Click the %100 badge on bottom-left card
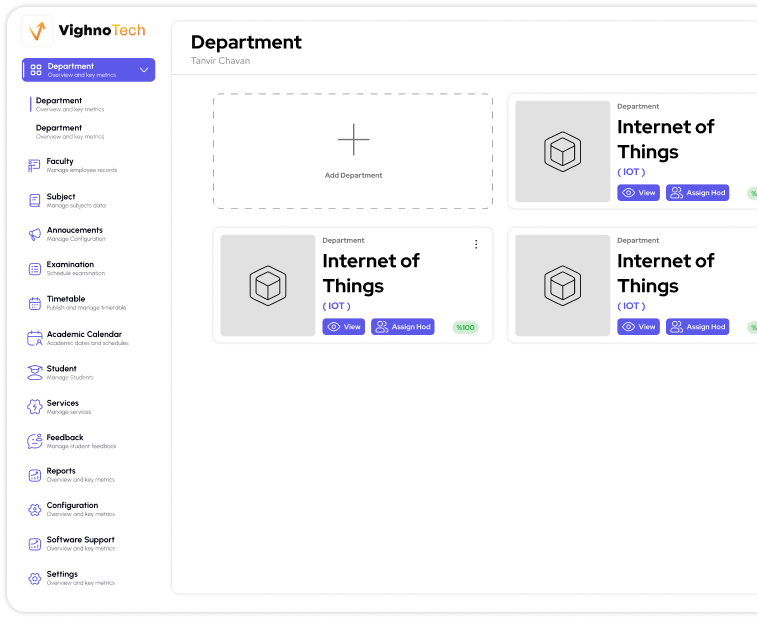This screenshot has height=619, width=757. tap(465, 327)
